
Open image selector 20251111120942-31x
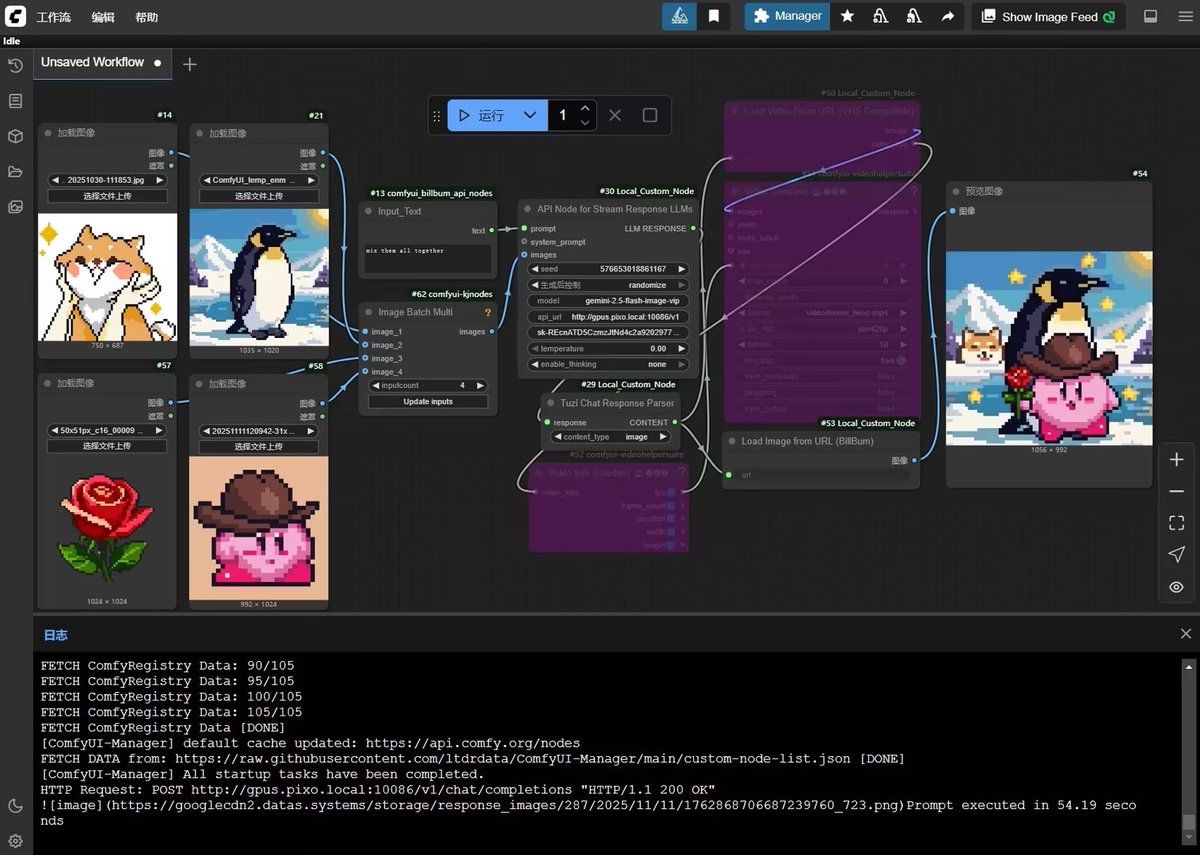coord(258,430)
